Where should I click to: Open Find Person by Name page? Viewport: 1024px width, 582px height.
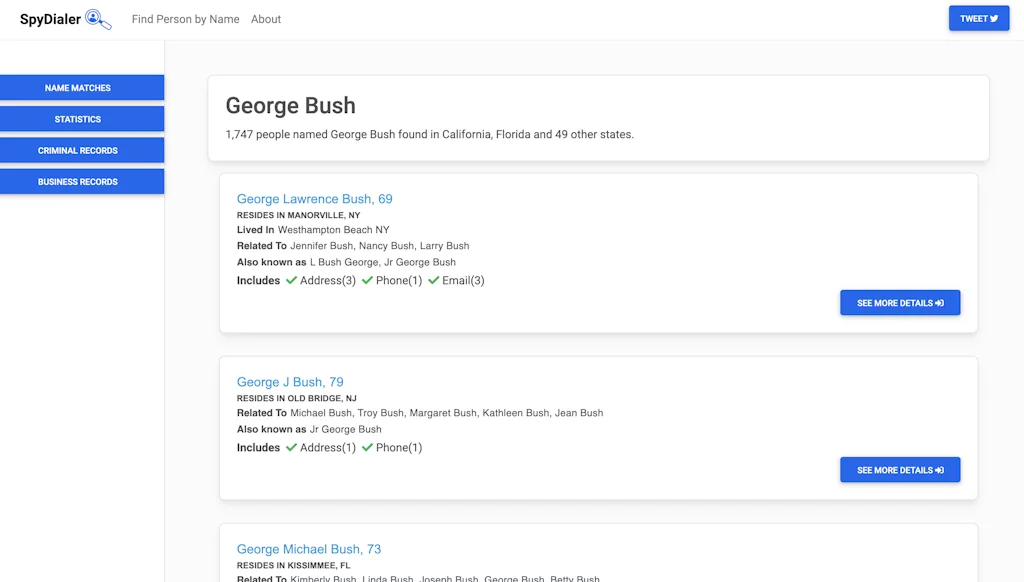click(185, 19)
